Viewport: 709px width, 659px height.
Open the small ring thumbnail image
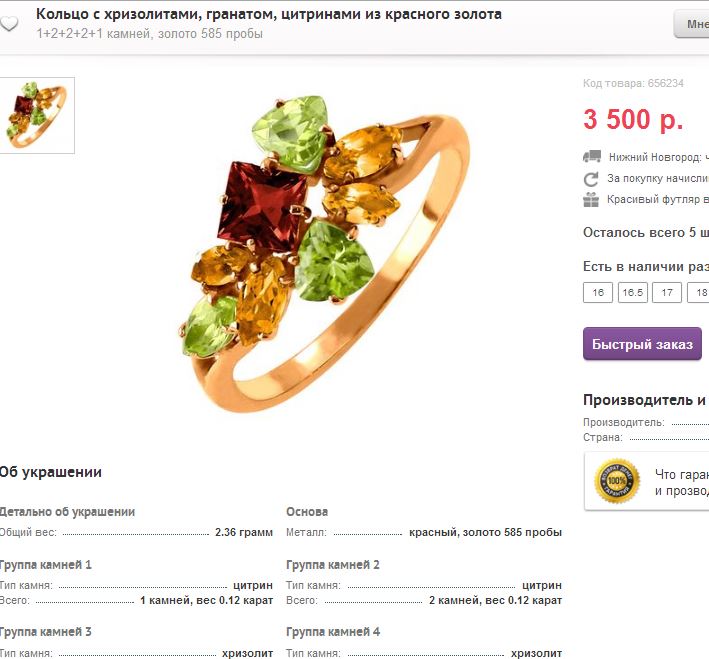click(37, 116)
